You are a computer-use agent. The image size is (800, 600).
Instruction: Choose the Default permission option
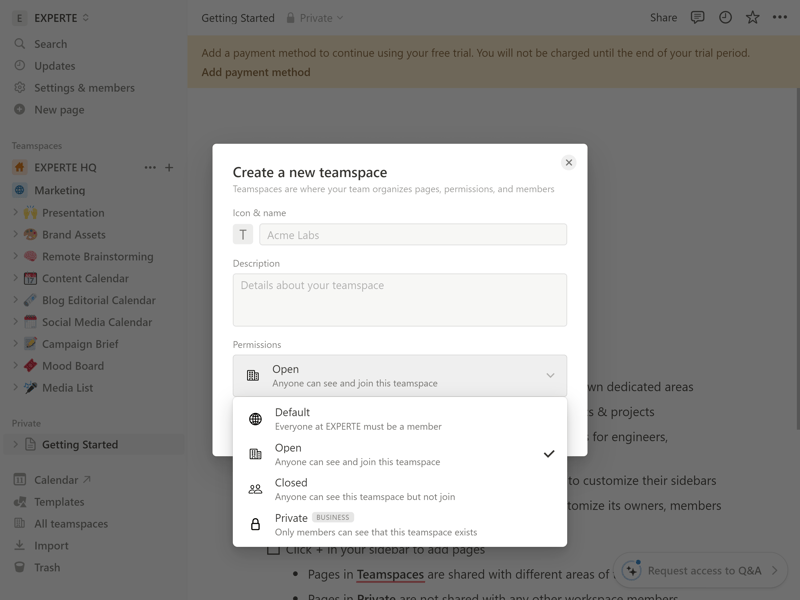click(400, 419)
